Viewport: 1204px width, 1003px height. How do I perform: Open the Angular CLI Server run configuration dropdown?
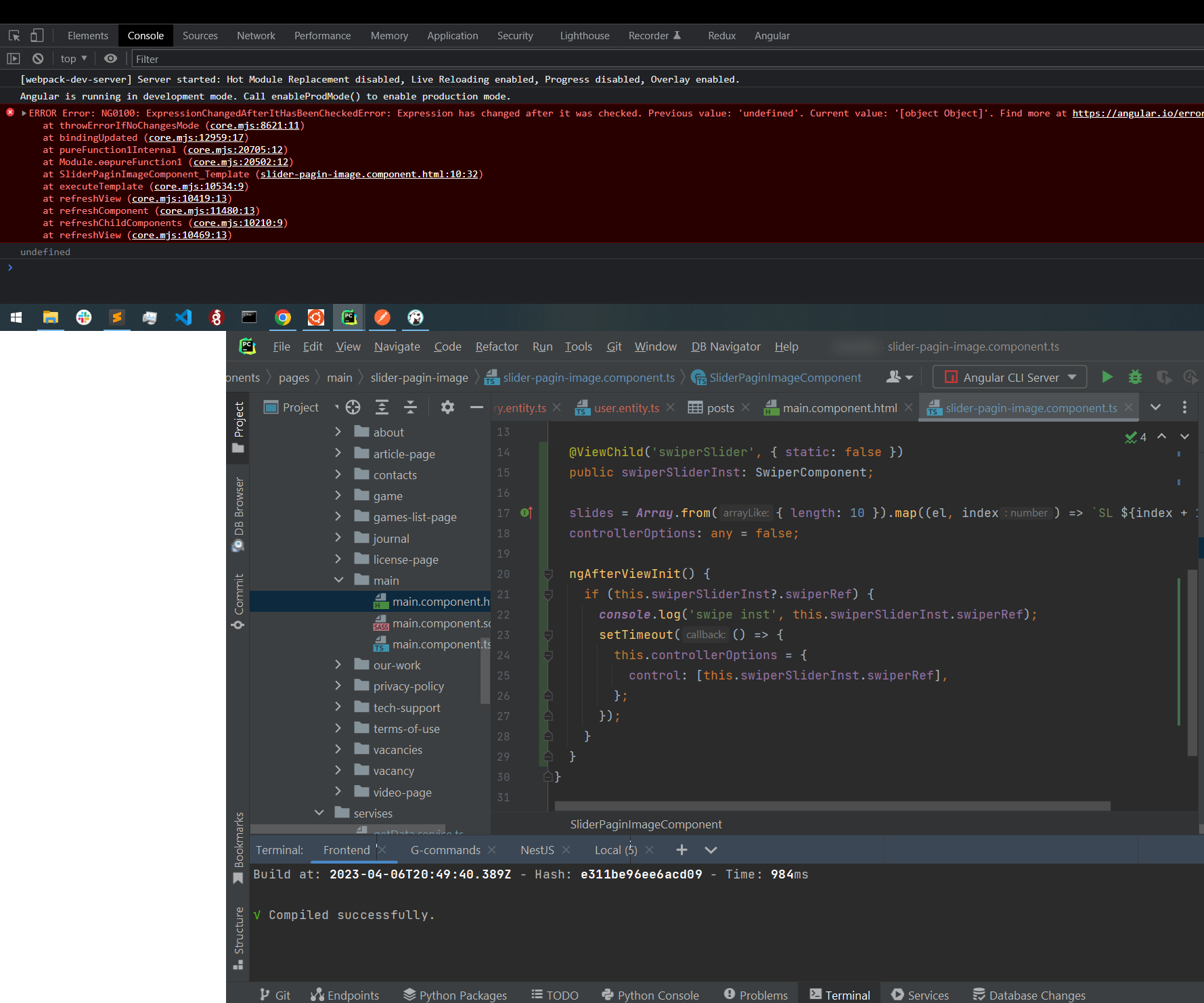click(x=1010, y=377)
